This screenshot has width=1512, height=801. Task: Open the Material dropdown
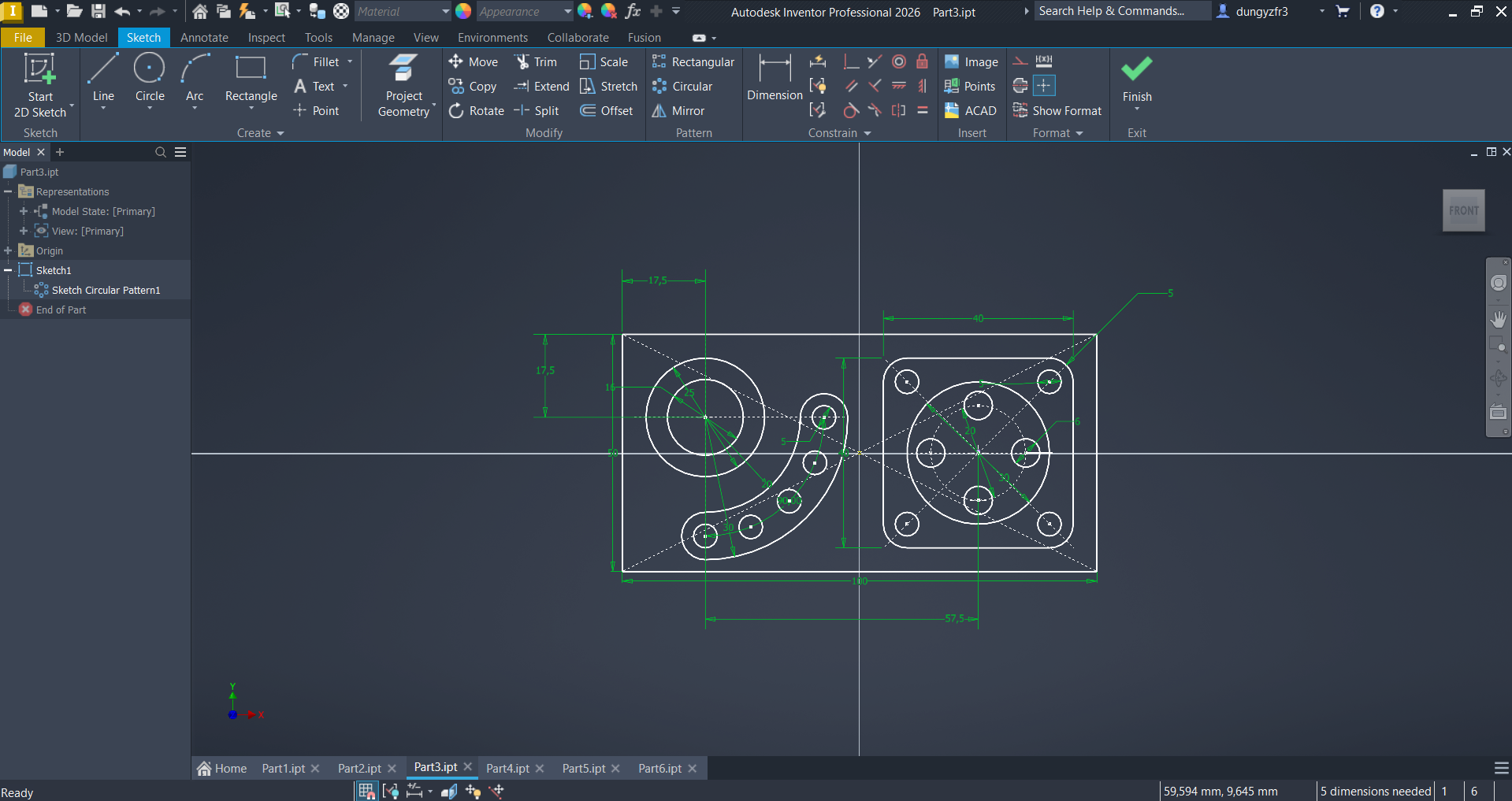click(x=445, y=12)
